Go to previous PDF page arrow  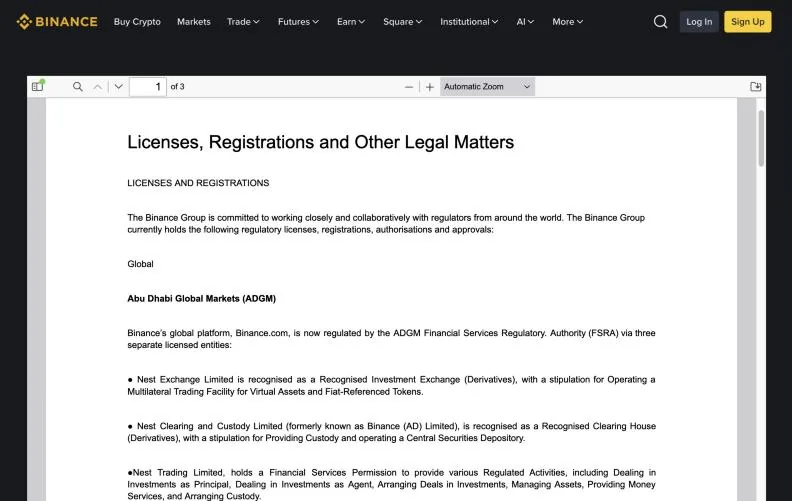(x=97, y=87)
